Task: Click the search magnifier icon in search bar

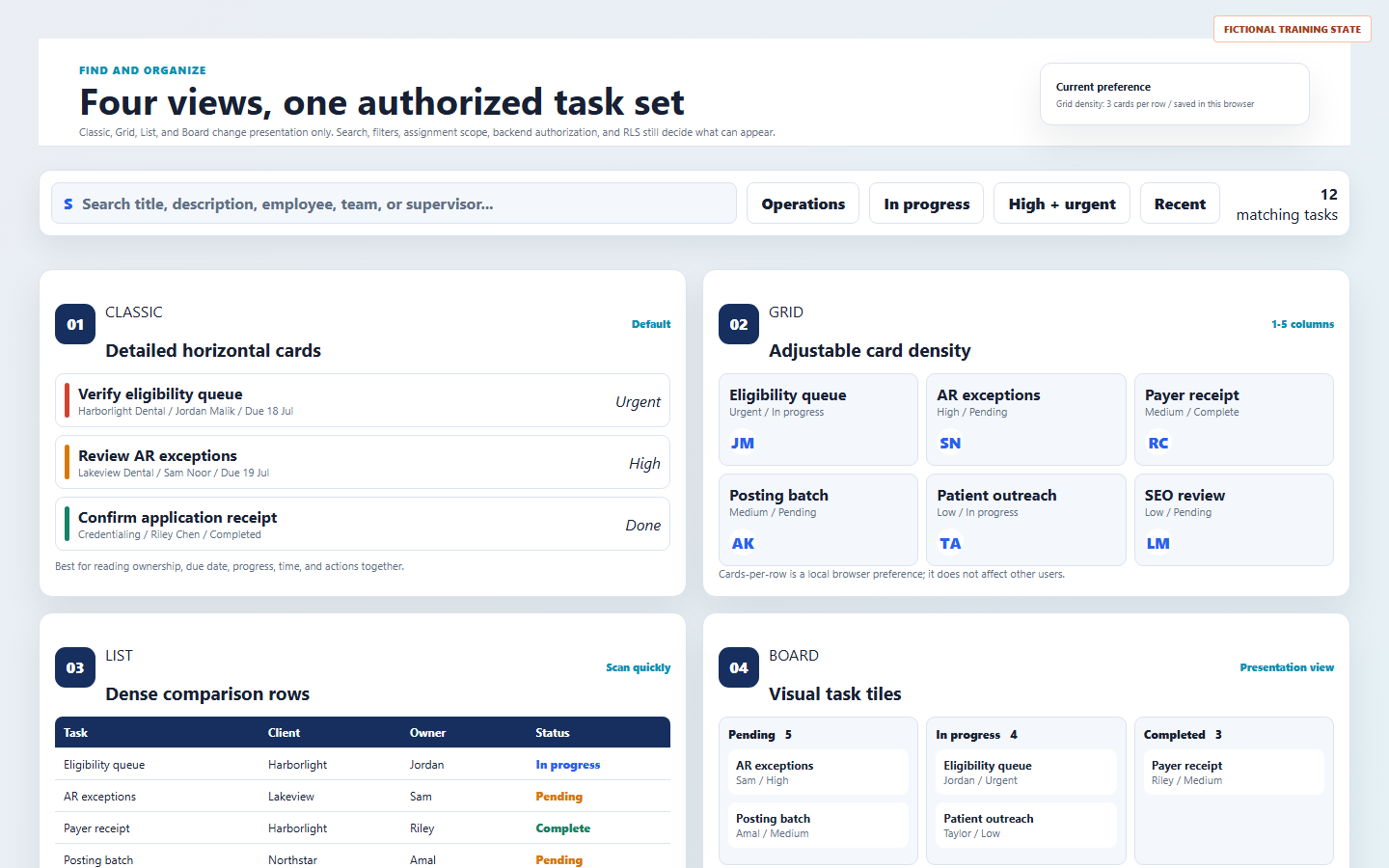Action: tap(68, 204)
